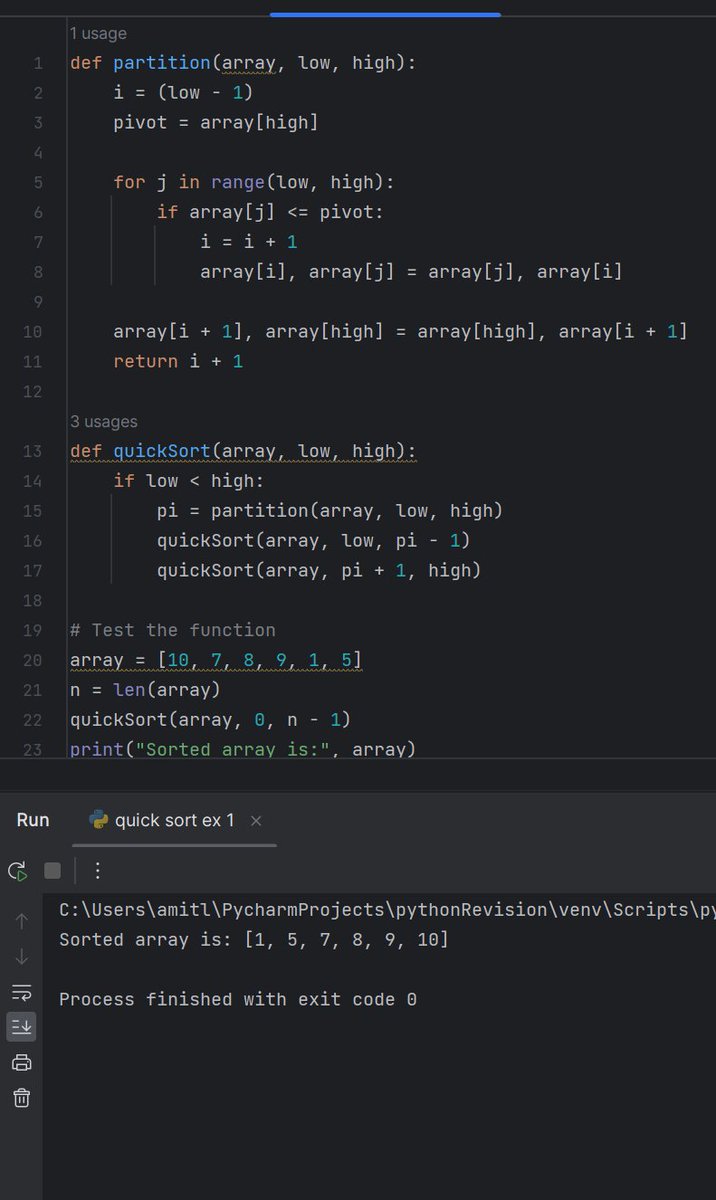Click 'for j in range(low, high):' line
The image size is (716, 1200).
[x=254, y=182]
